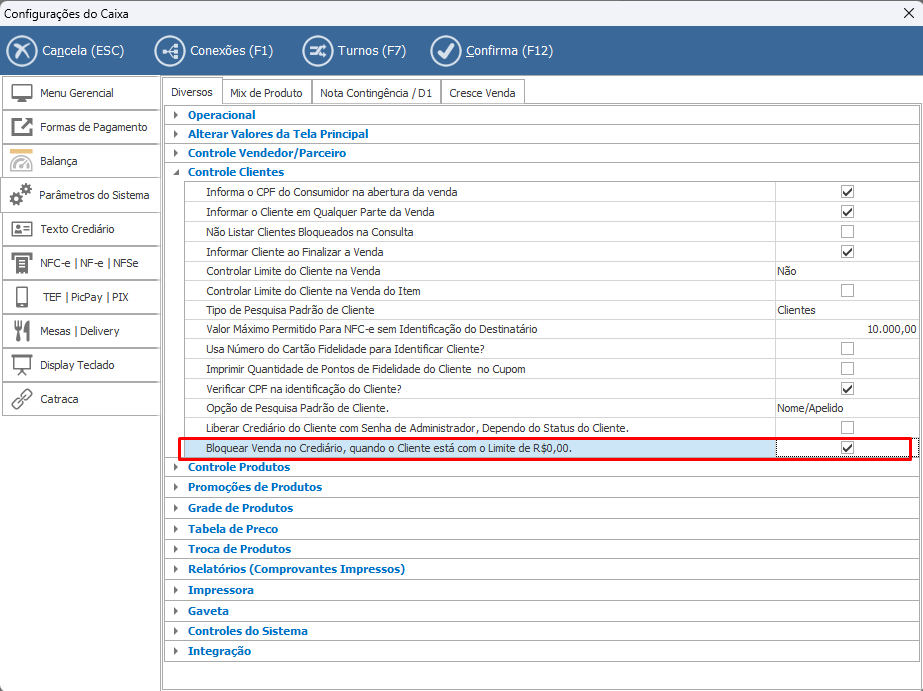
Task: Open Mesas | Delivery cutlery icon
Action: 22,331
